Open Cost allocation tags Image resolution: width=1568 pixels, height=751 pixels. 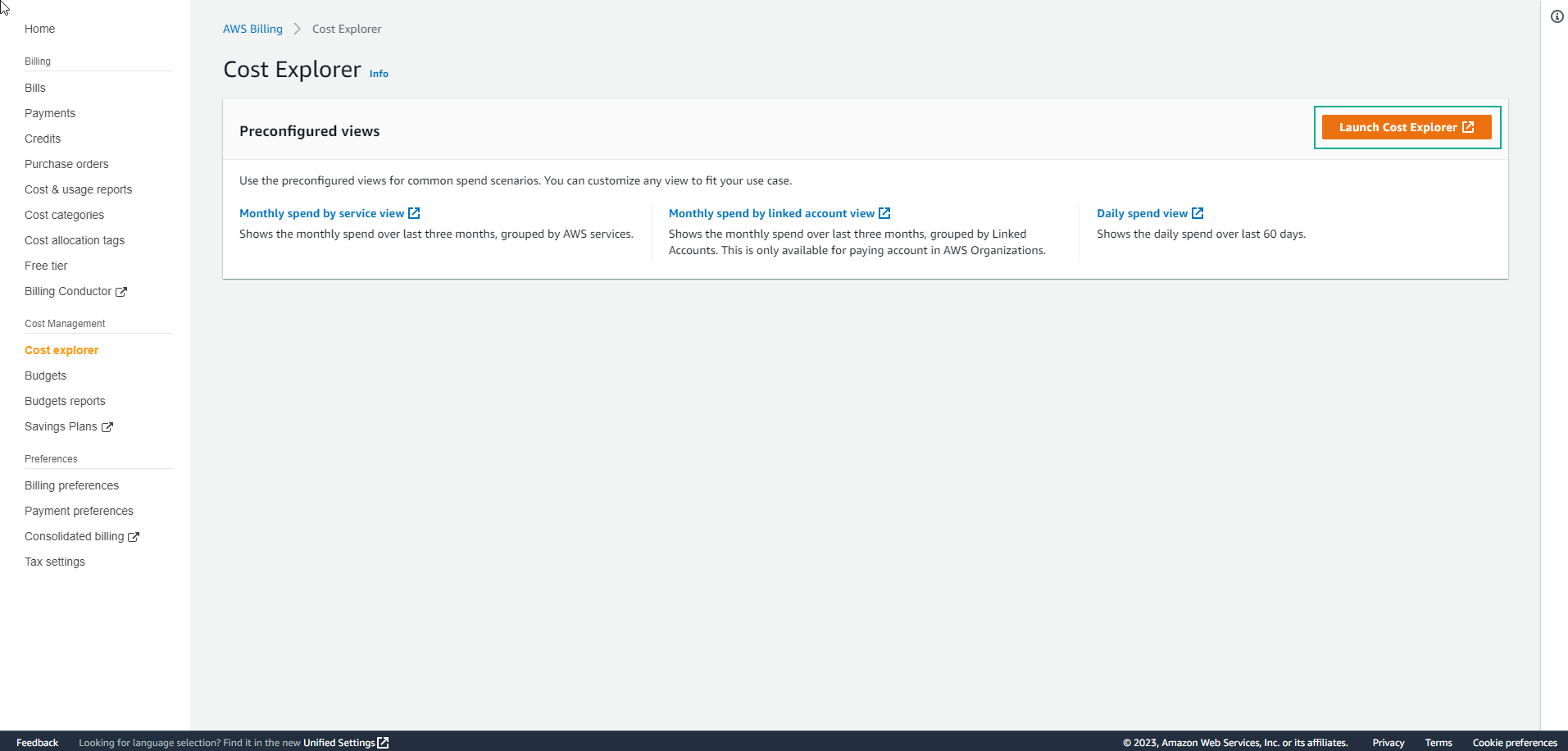75,240
